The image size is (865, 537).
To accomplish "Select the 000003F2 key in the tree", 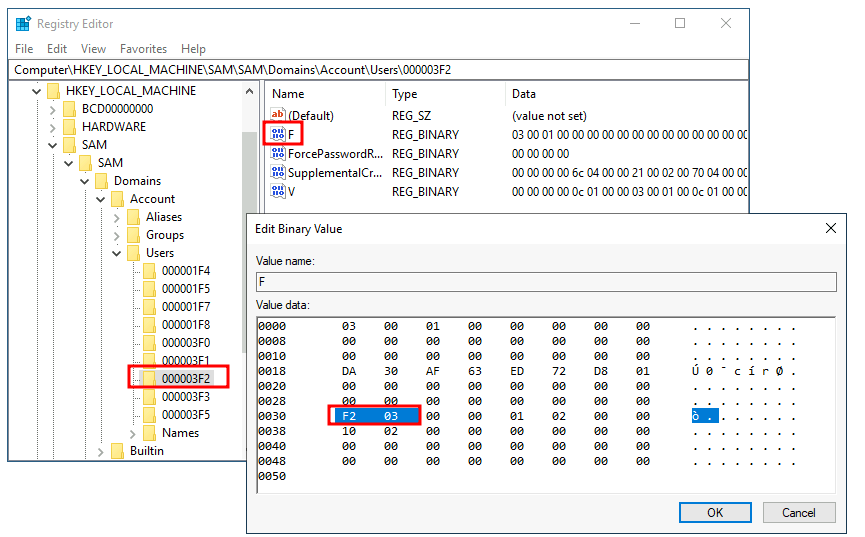I will click(186, 379).
